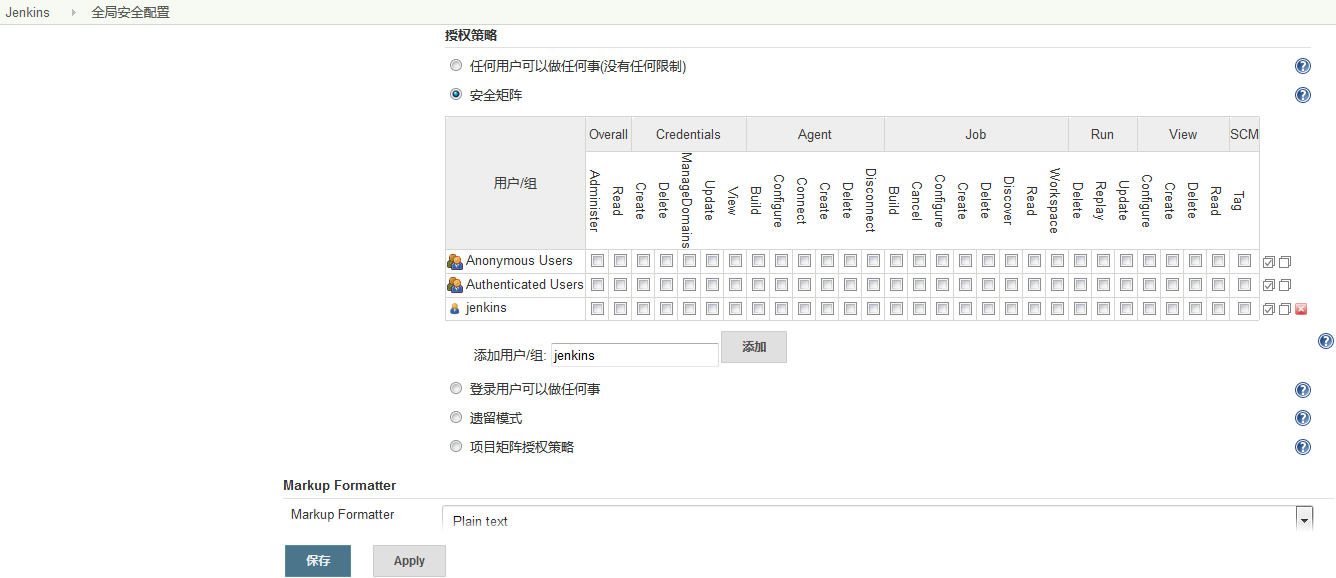Image resolution: width=1336 pixels, height=578 pixels.
Task: Open help for 登录用户可以做任何事 option
Action: tap(1303, 390)
